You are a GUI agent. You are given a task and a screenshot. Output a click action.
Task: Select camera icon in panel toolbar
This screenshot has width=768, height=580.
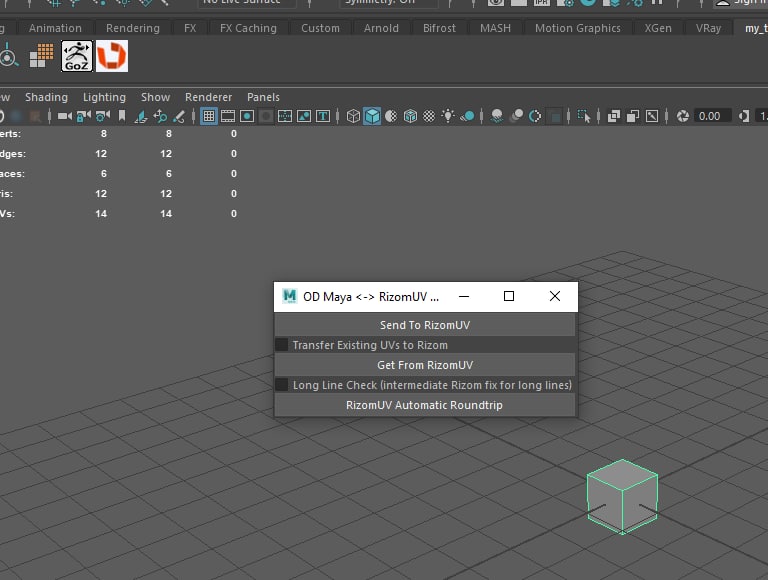point(64,116)
